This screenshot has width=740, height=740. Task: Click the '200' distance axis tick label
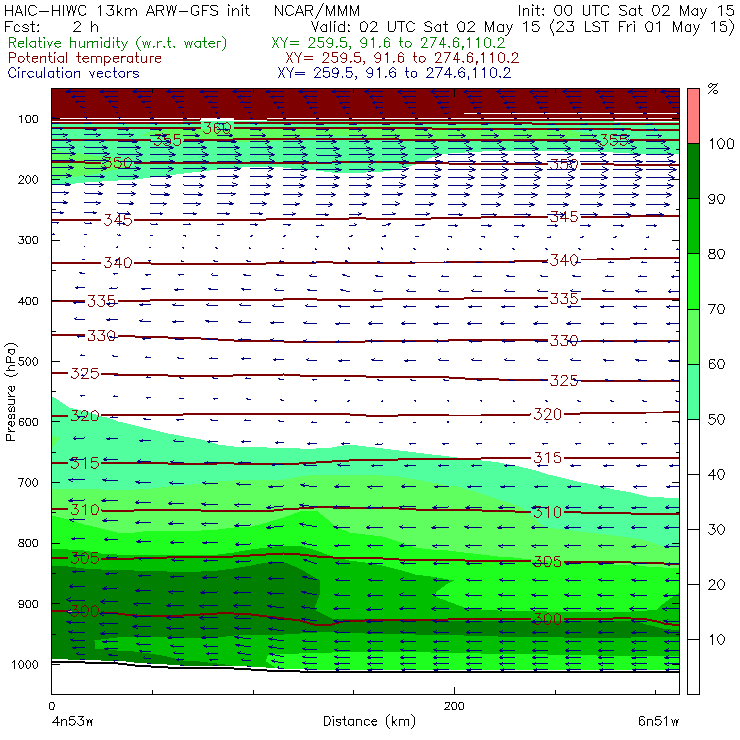coord(454,706)
